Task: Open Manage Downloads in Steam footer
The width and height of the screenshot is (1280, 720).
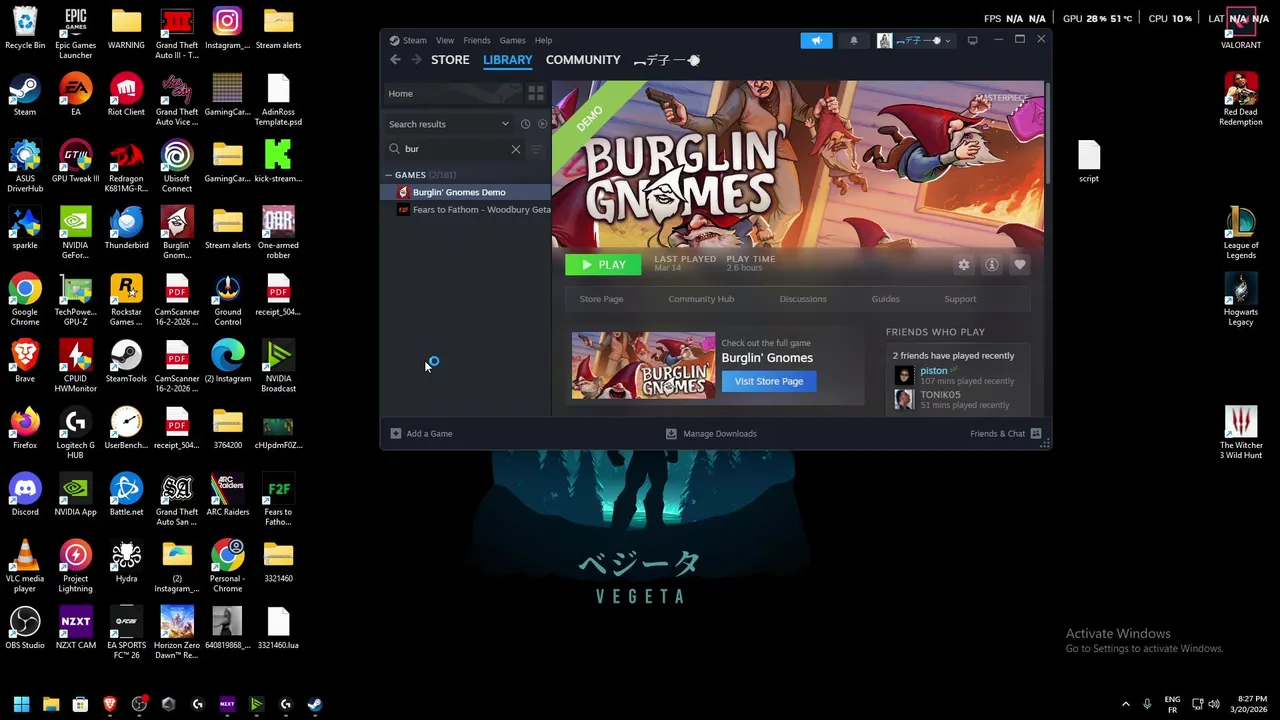Action: pyautogui.click(x=711, y=434)
